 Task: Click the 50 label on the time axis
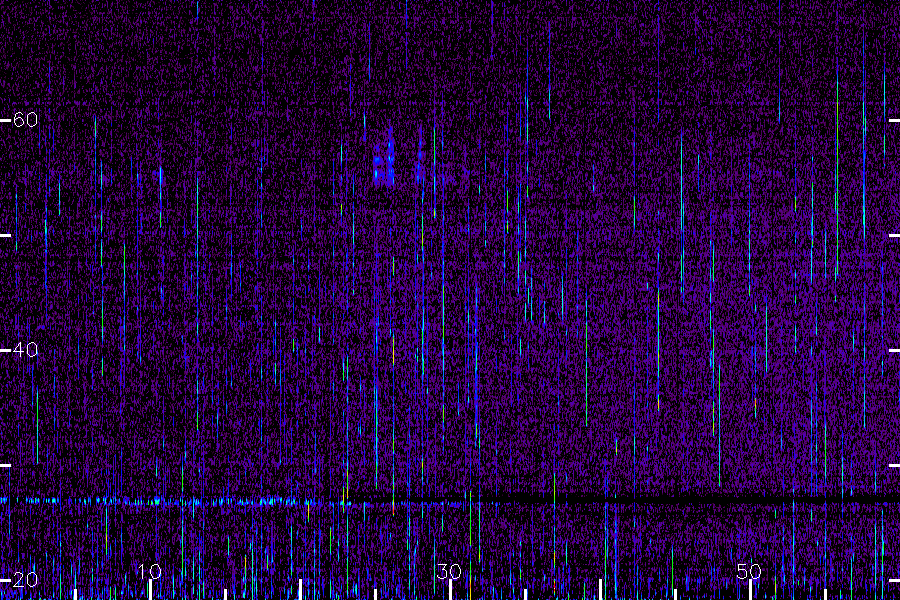pos(749,571)
